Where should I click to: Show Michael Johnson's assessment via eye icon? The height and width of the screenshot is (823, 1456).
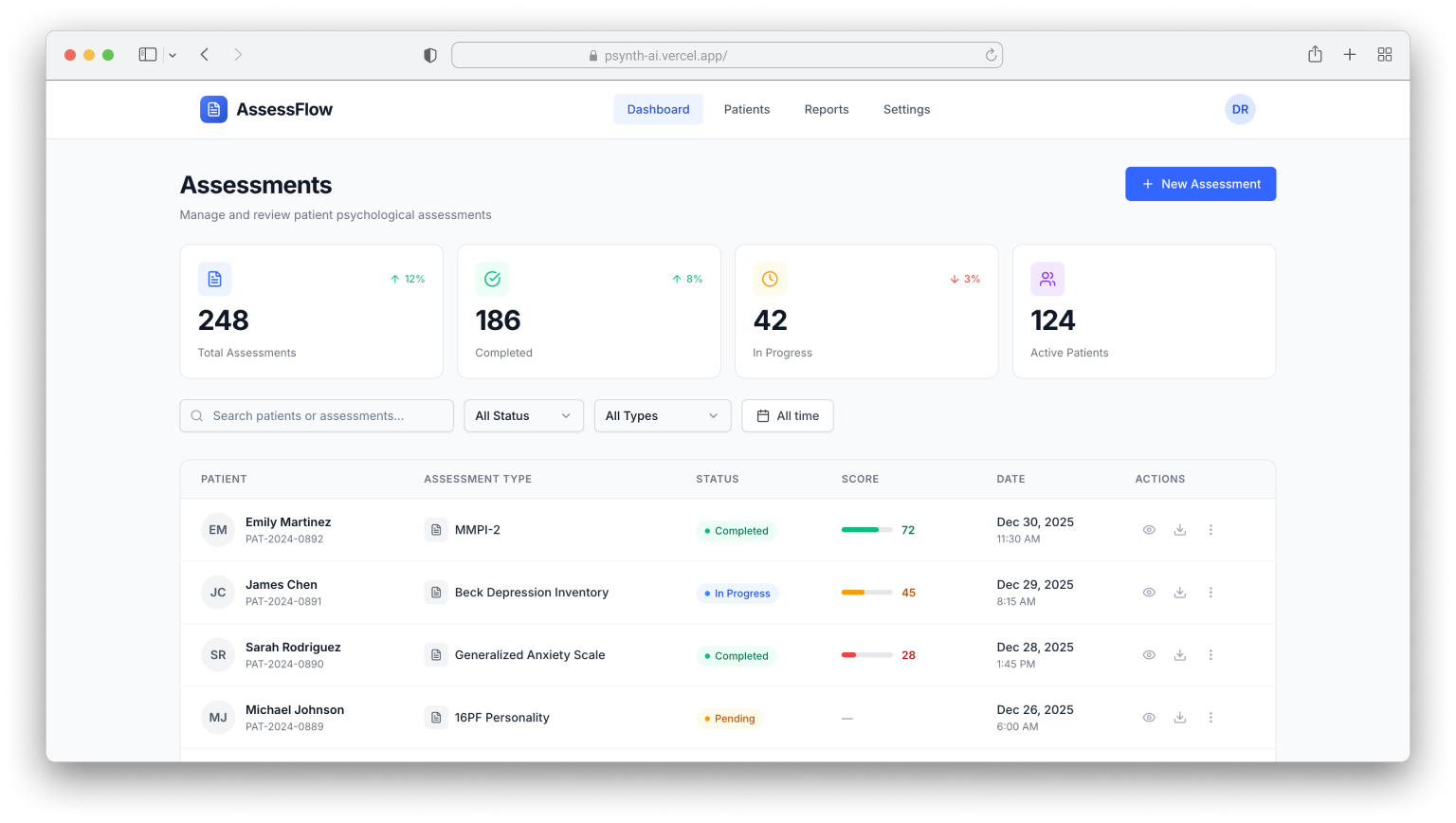tap(1149, 718)
